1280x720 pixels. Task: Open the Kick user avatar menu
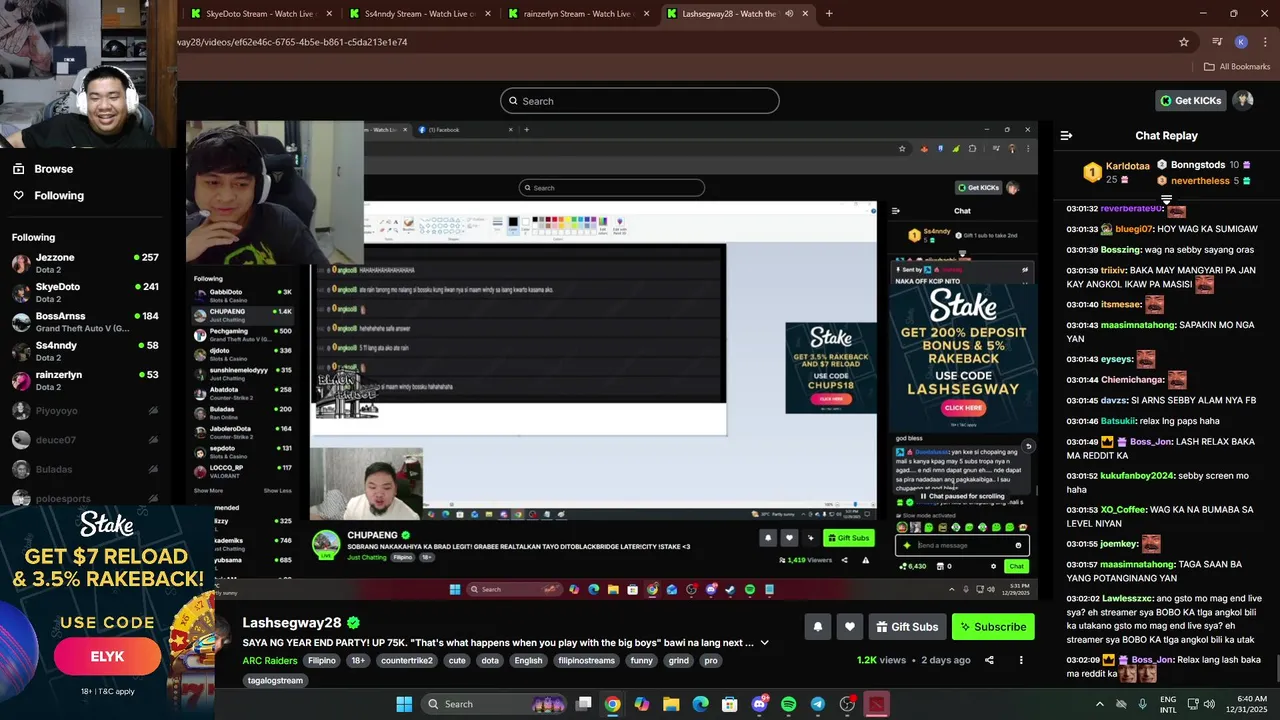pyautogui.click(x=1243, y=101)
